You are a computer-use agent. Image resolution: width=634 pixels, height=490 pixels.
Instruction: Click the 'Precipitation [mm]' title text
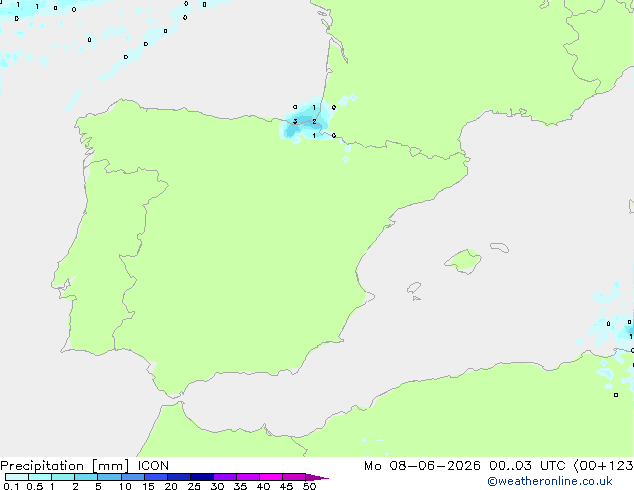coord(65,466)
